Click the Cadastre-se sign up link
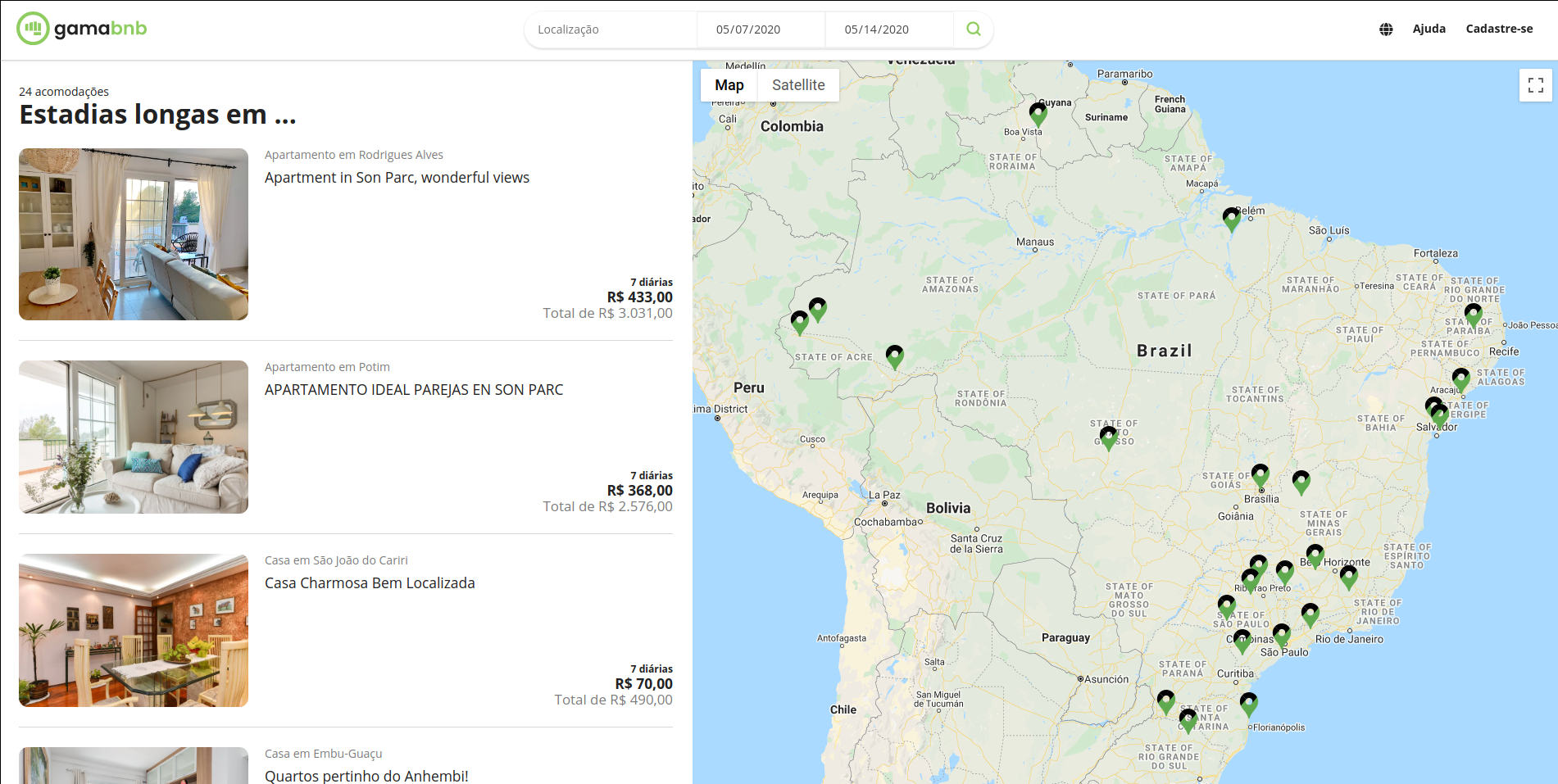 [x=1499, y=29]
